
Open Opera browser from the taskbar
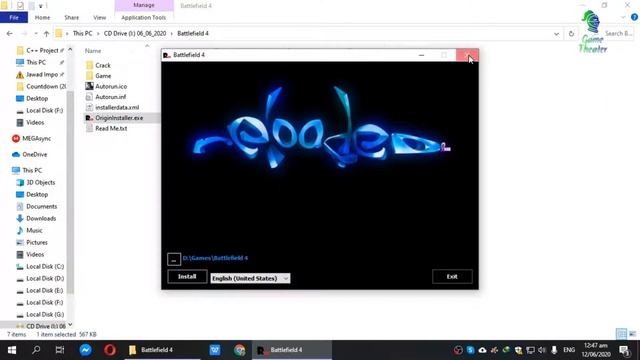tap(110, 350)
